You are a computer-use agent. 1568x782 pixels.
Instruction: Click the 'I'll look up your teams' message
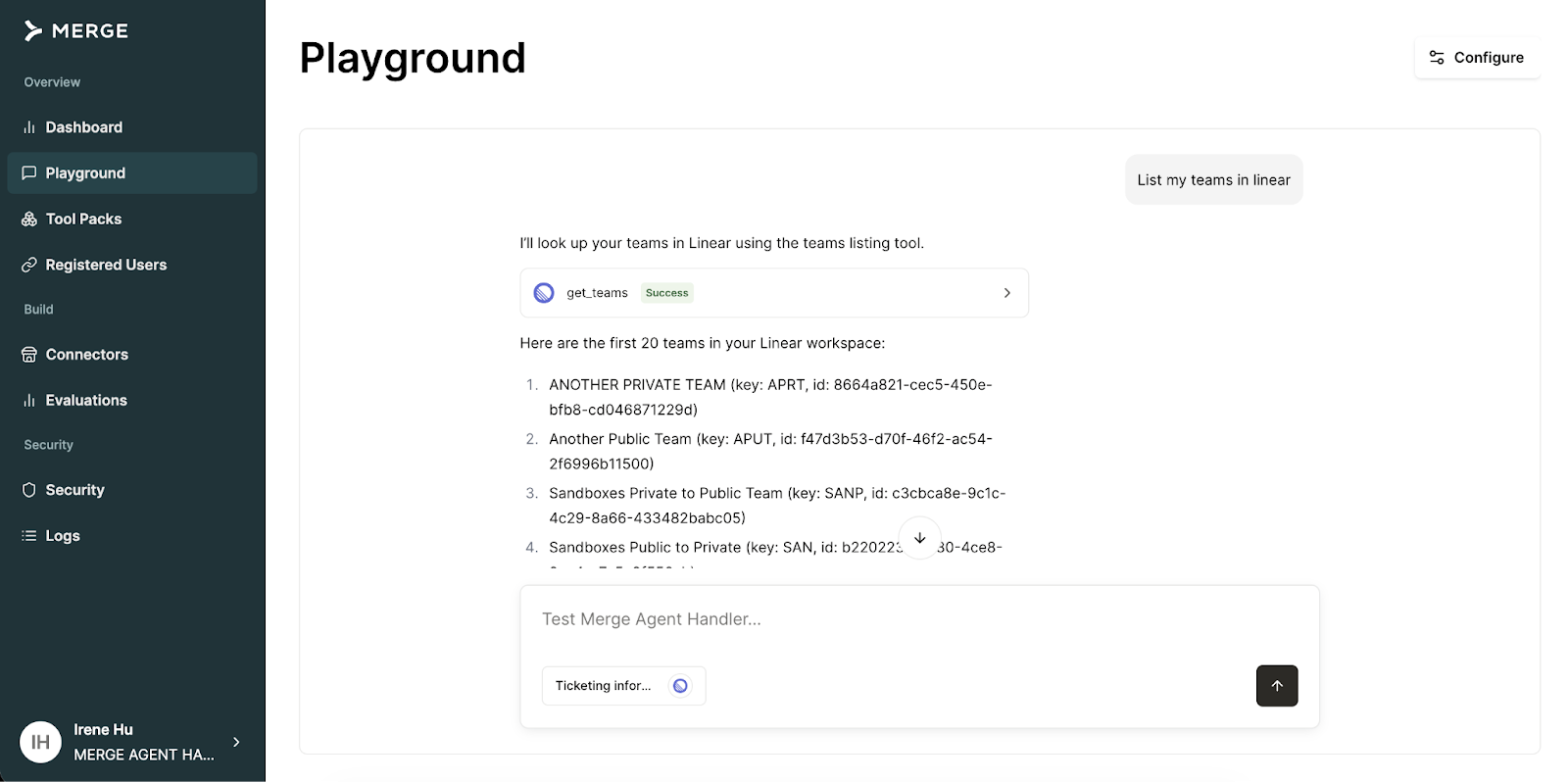[x=722, y=243]
